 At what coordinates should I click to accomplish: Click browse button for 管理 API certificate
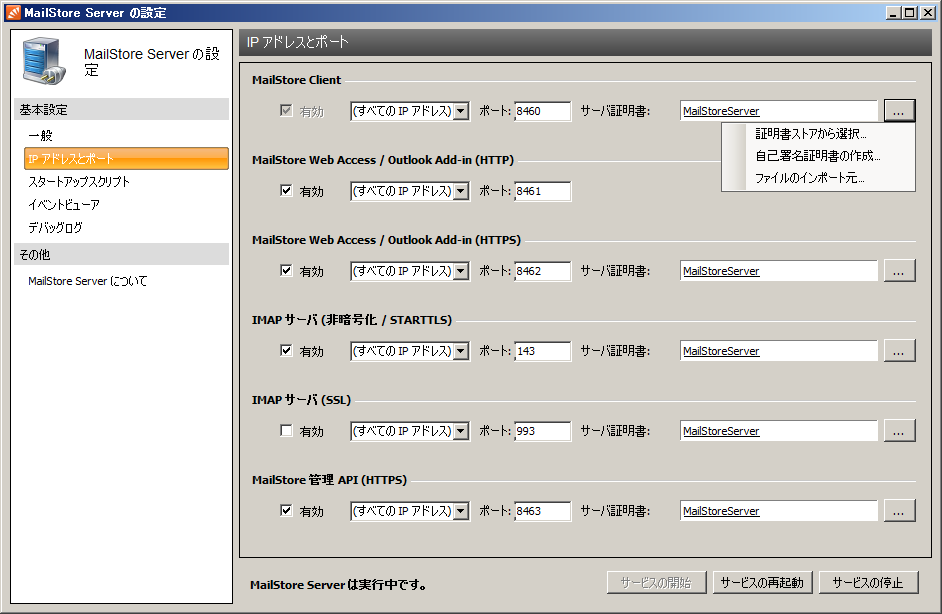[899, 511]
